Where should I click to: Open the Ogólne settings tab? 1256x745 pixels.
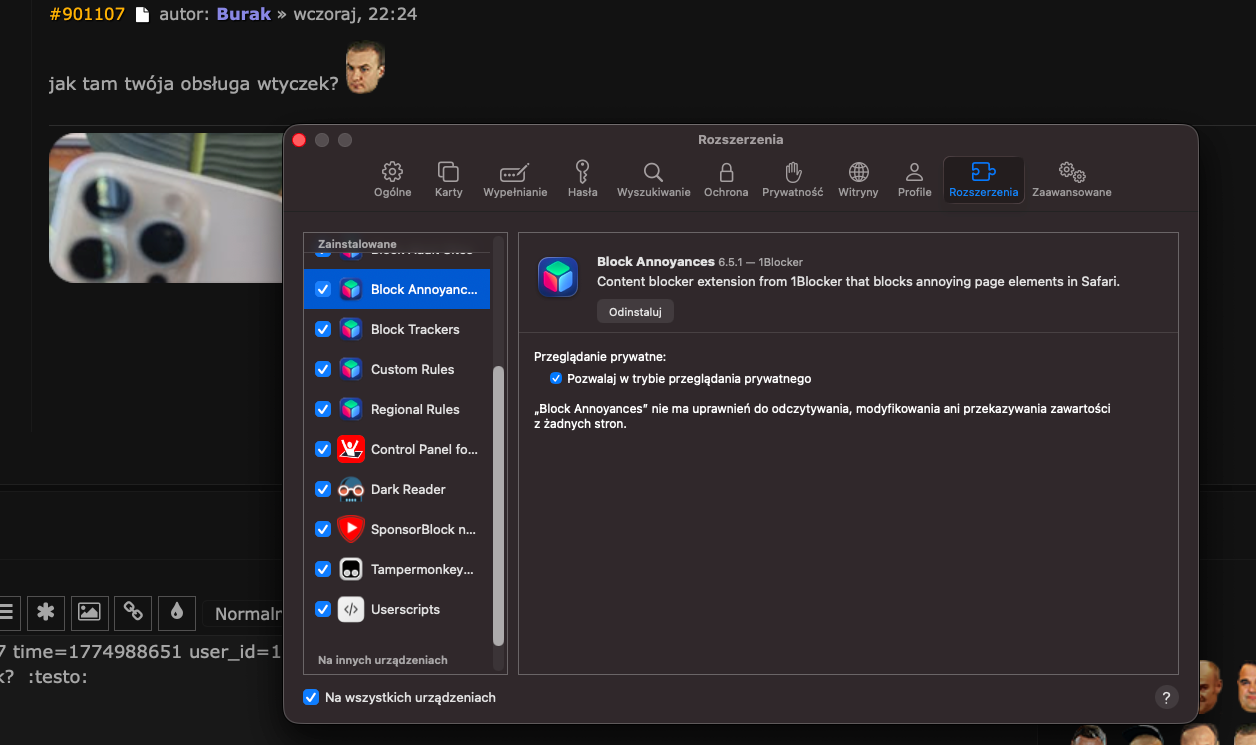tap(392, 180)
